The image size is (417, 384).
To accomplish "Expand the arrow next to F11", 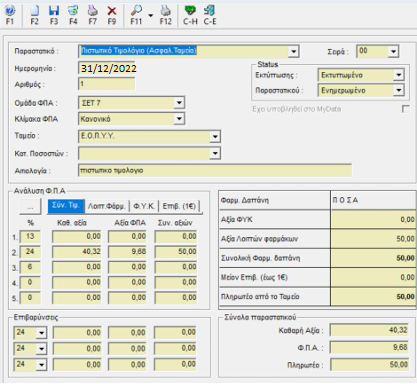I will [x=151, y=15].
